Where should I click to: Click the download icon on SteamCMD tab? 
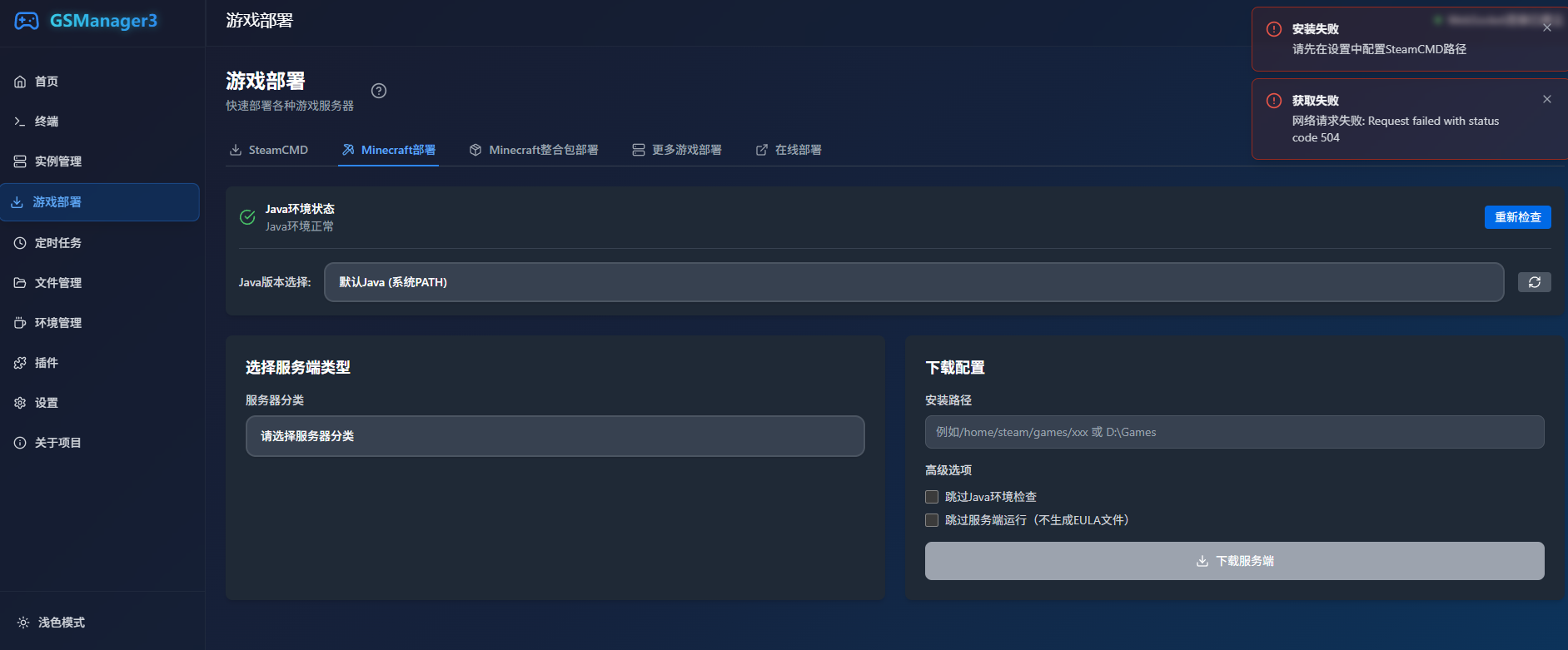(x=236, y=150)
